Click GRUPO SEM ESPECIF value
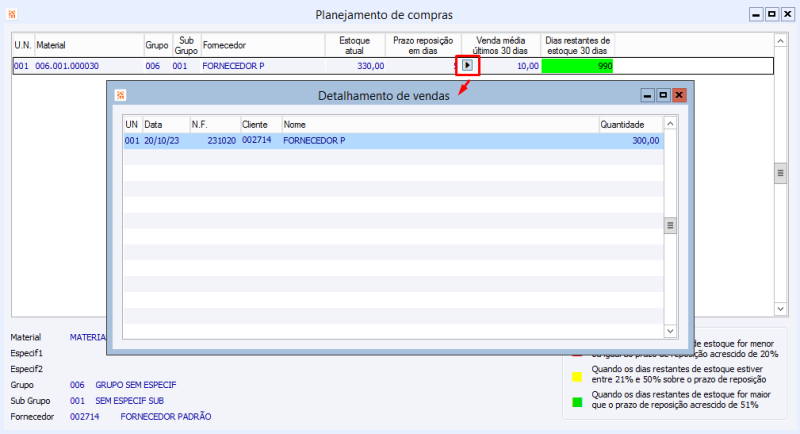Viewport: 800px width, 434px height. coord(136,385)
